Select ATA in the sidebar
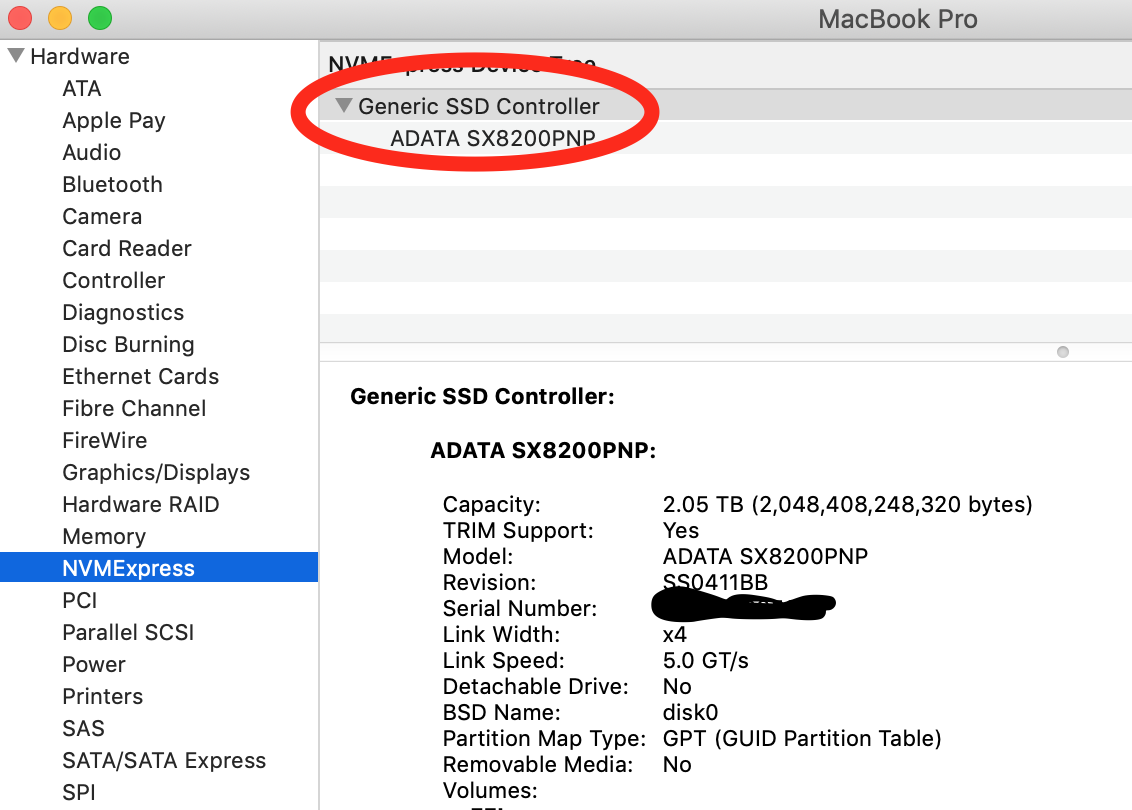 pos(82,88)
